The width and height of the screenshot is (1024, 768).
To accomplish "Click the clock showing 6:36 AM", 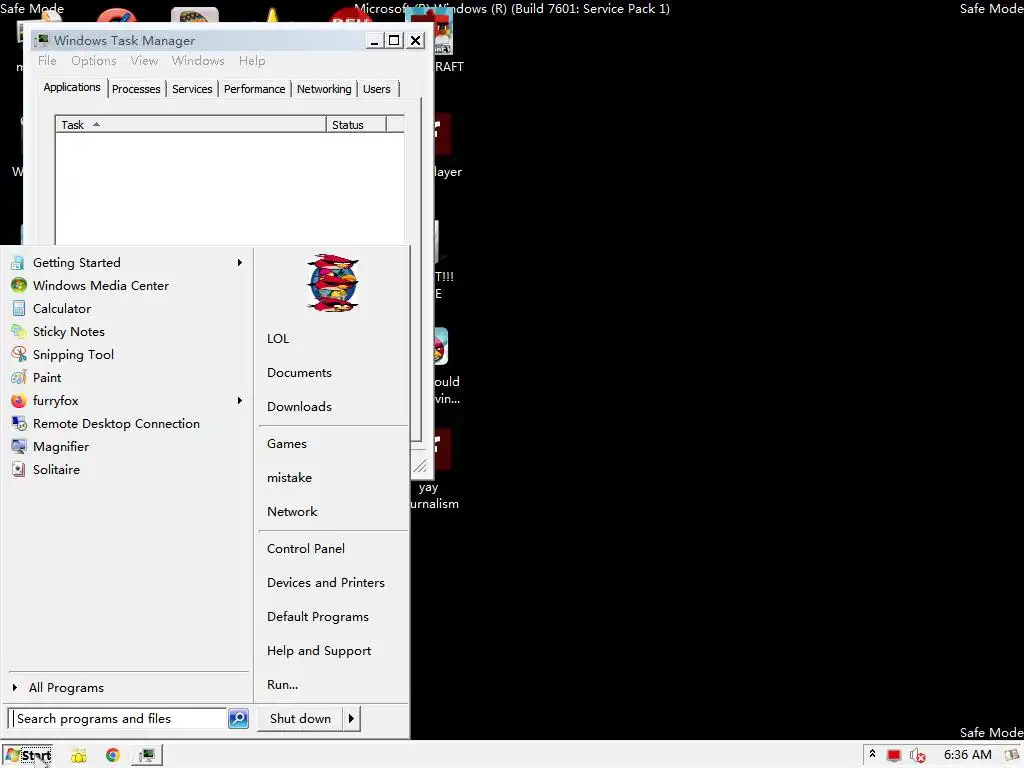I will [x=967, y=755].
